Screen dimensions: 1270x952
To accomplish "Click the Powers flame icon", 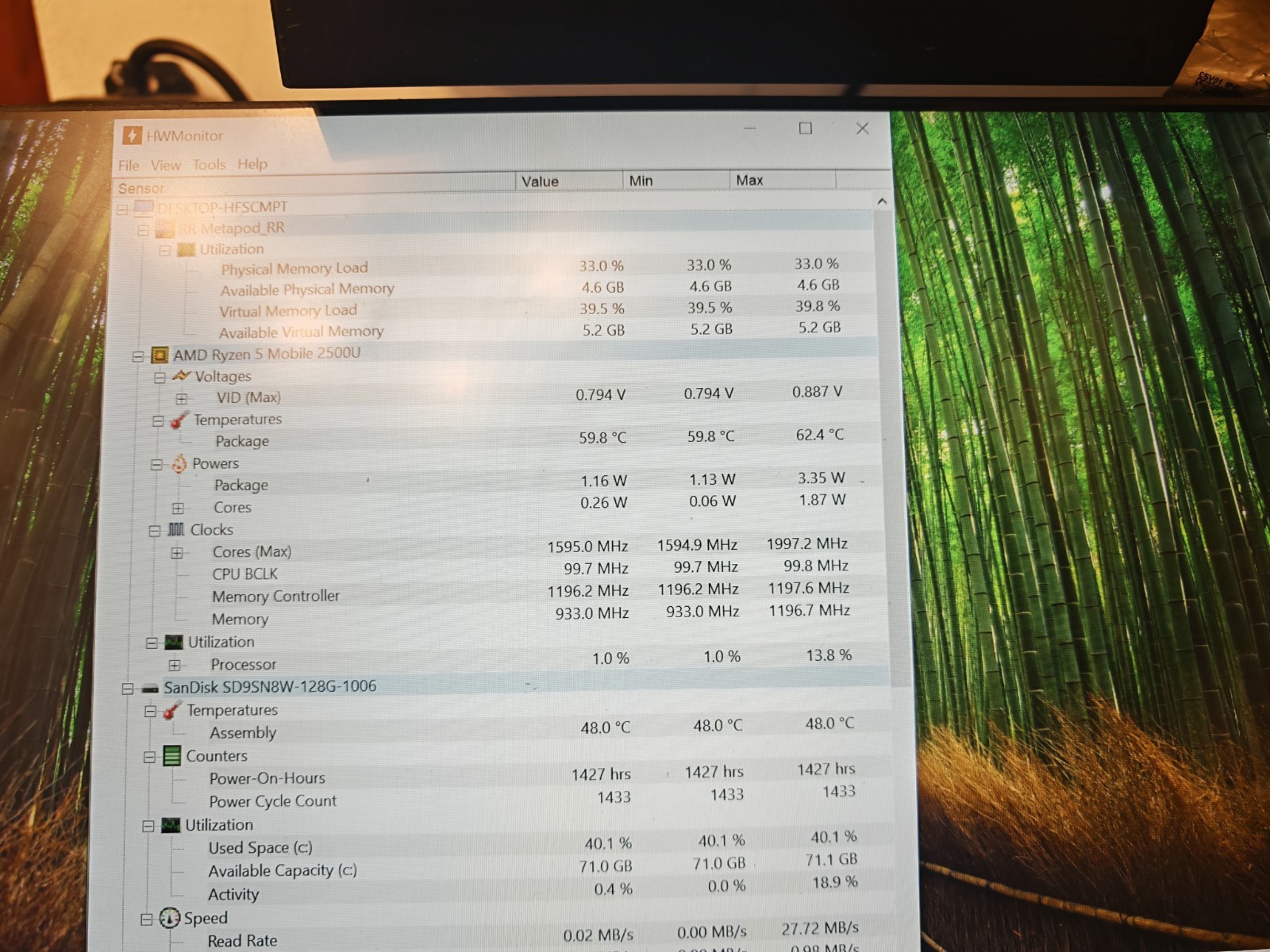I will (179, 463).
